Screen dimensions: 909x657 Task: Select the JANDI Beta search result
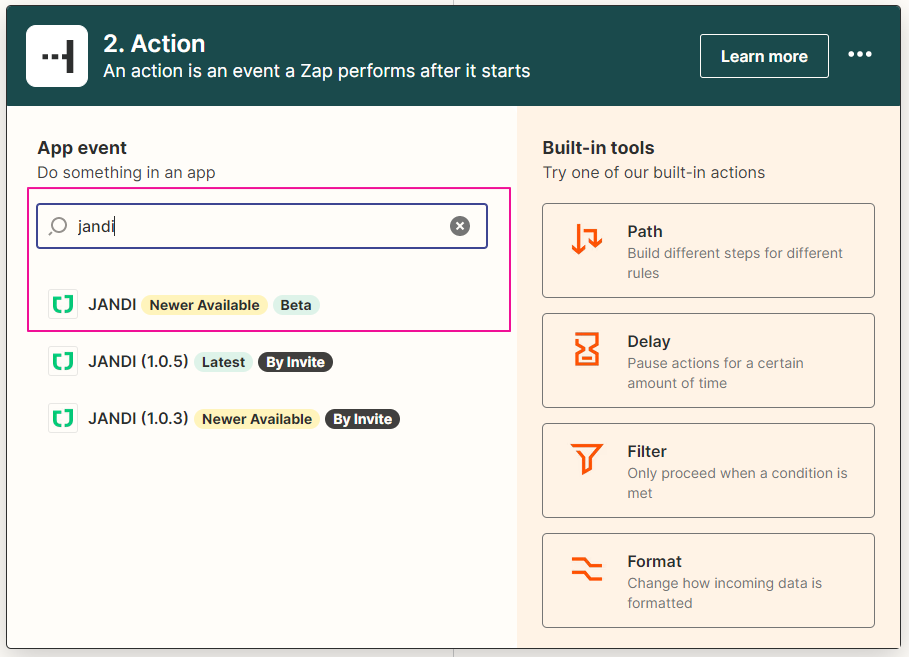pyautogui.click(x=112, y=305)
